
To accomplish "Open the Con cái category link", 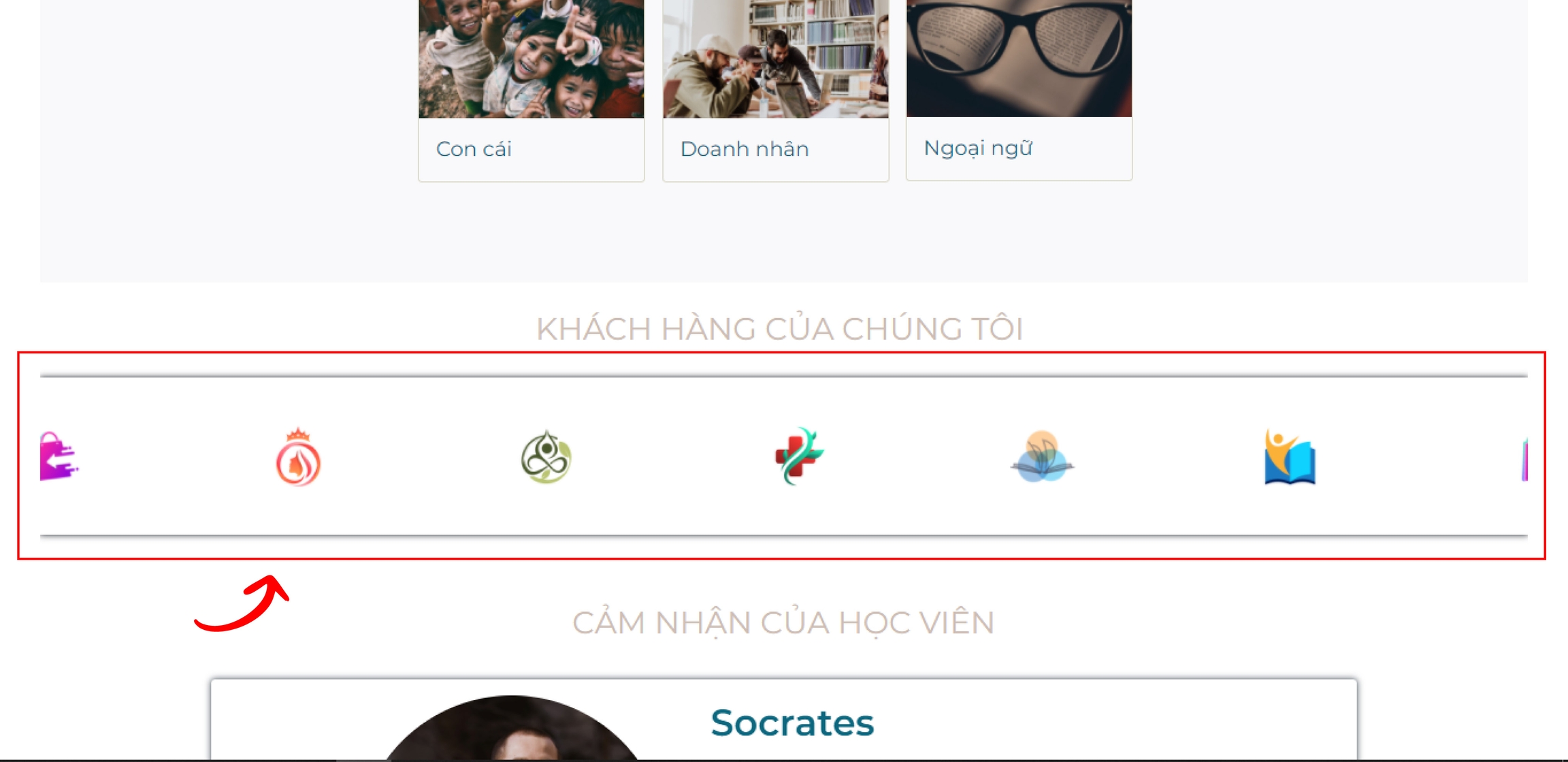I will (x=474, y=149).
